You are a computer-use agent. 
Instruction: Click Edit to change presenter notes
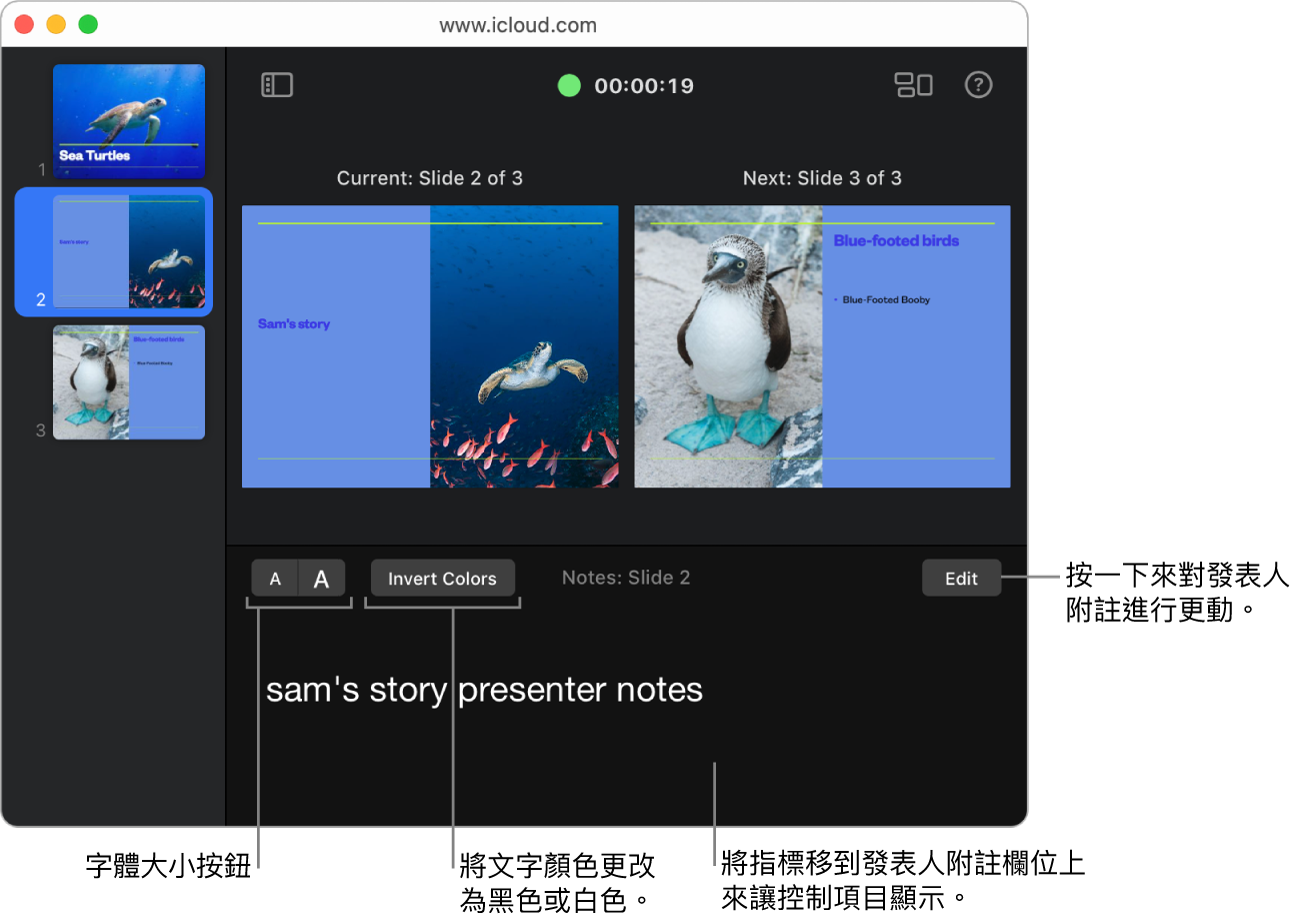point(961,578)
